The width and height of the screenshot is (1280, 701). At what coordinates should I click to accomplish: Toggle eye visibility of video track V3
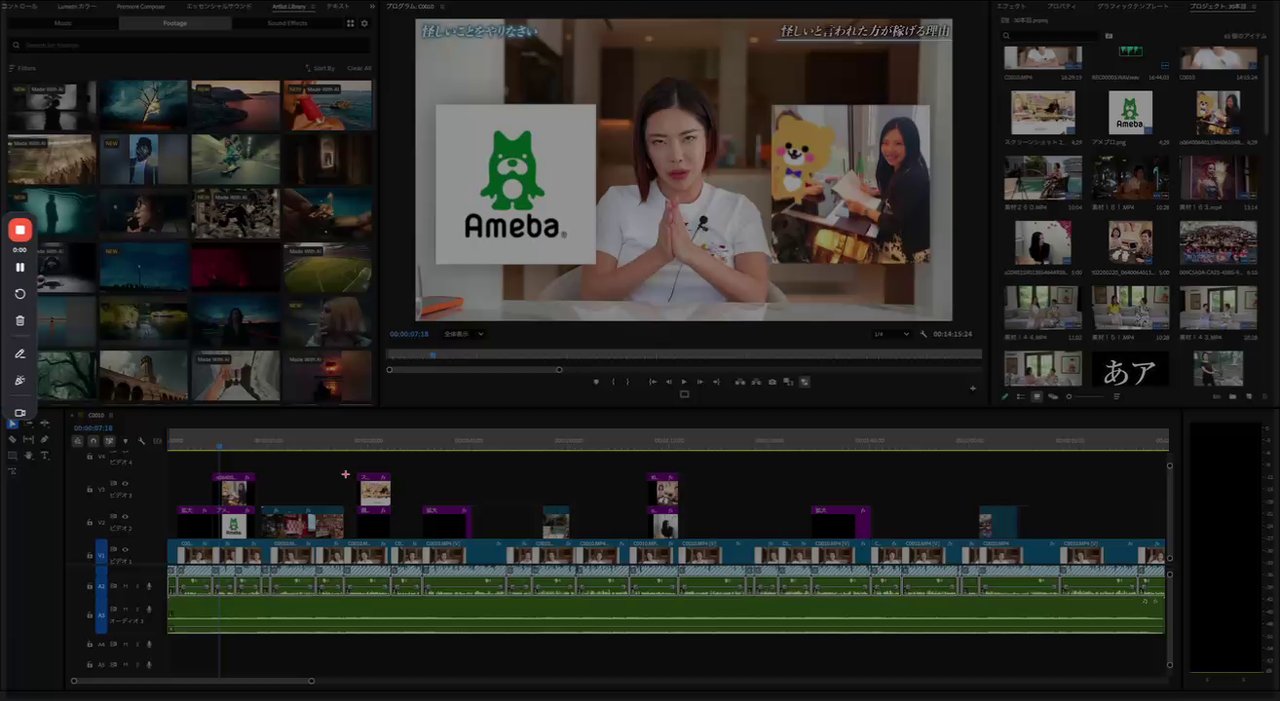[x=125, y=483]
